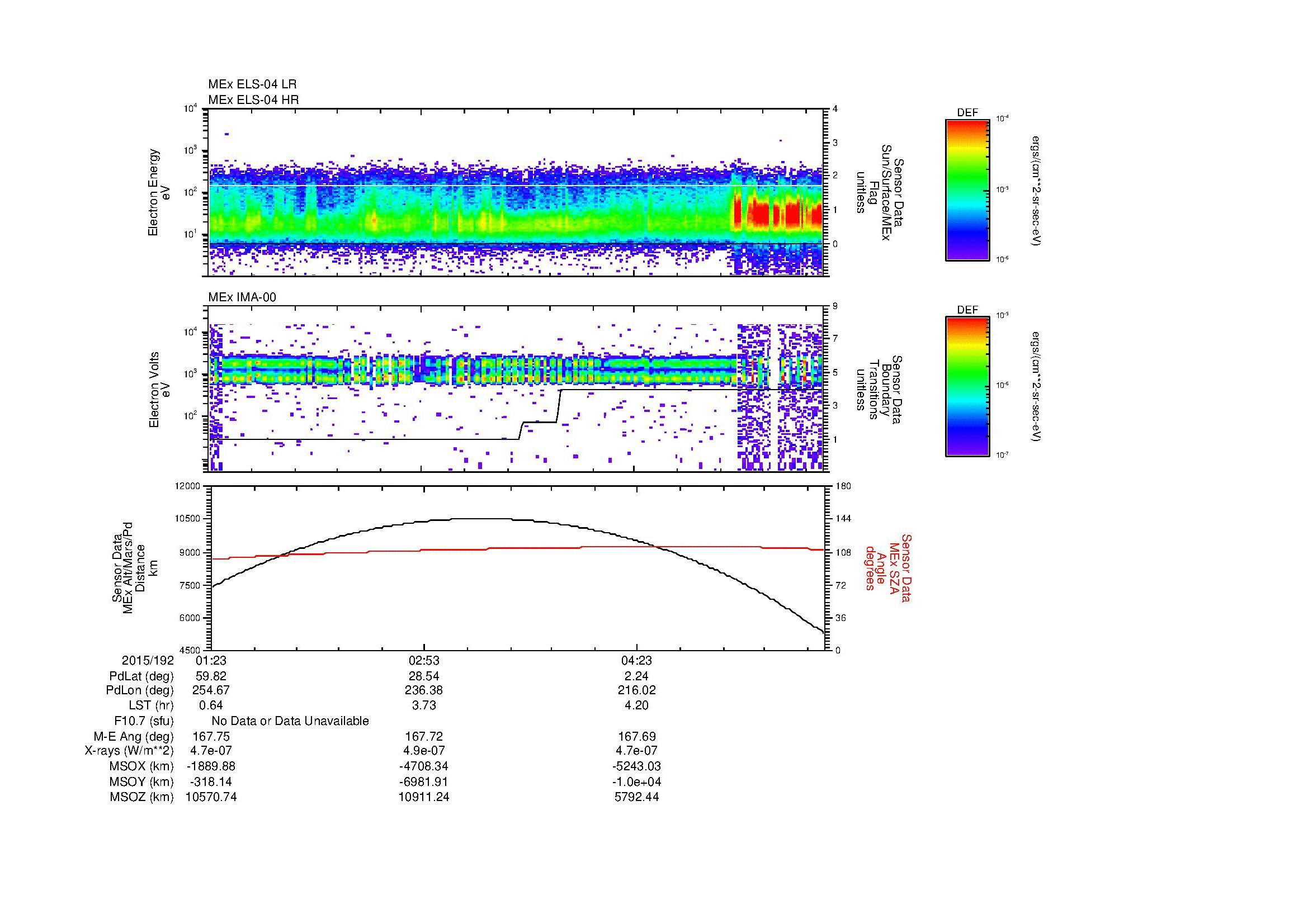
Task: Click the LST value 4.20
Action: click(637, 705)
